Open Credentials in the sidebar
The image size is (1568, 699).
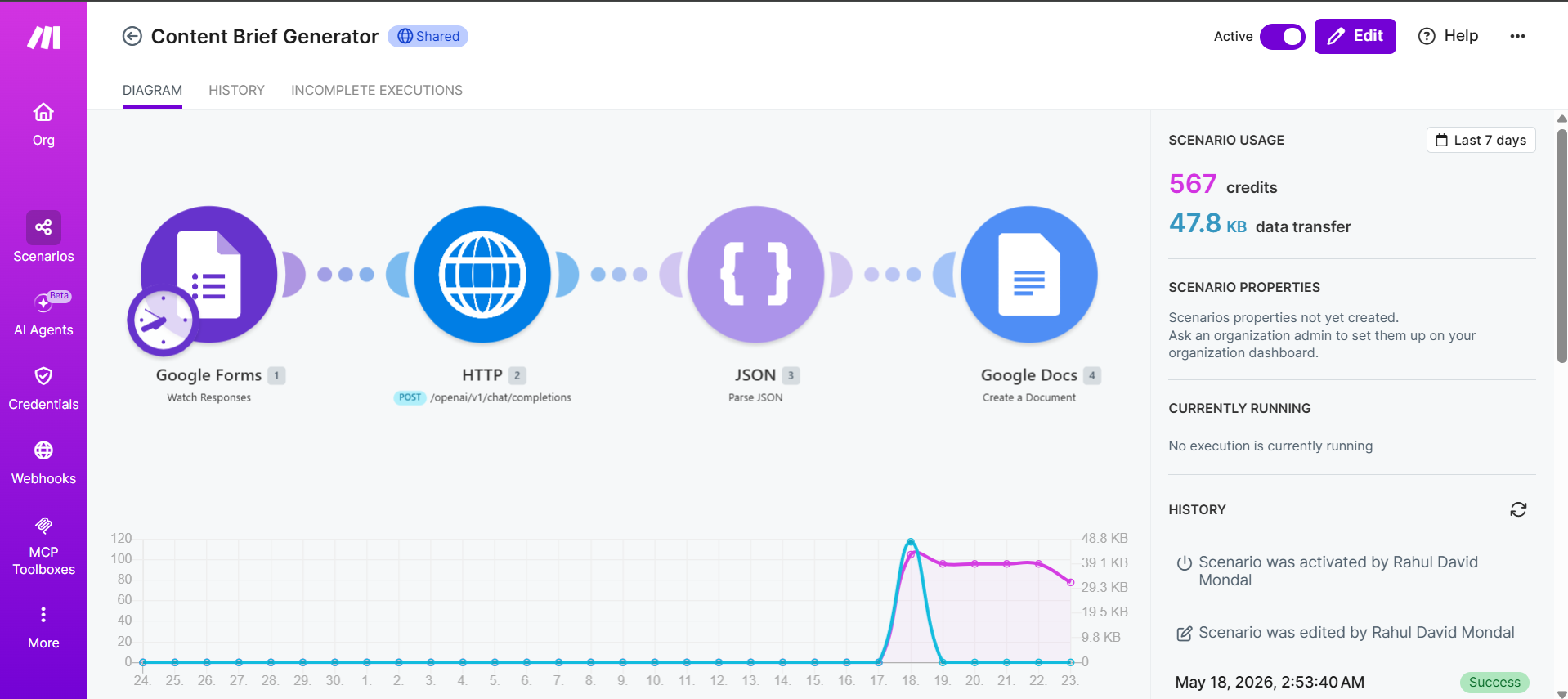point(43,388)
